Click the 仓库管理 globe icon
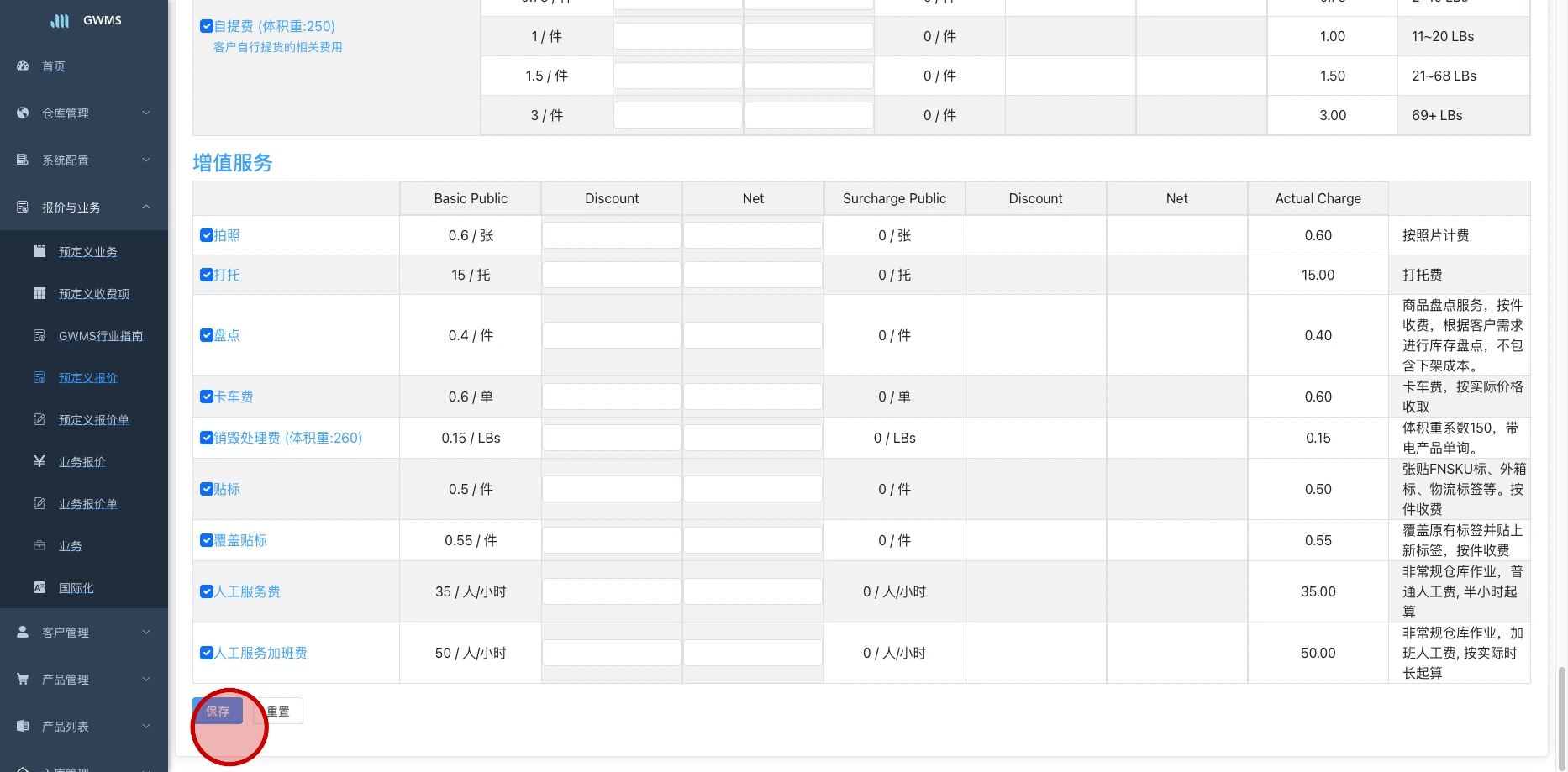This screenshot has height=772, width=1568. pos(23,113)
